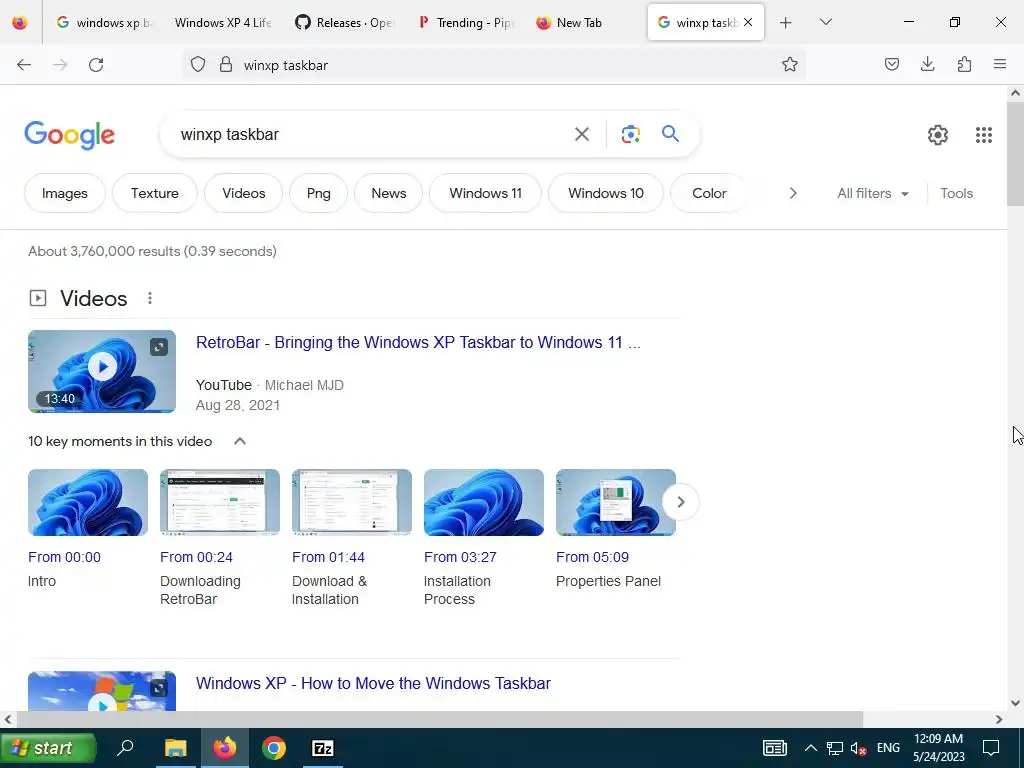
Task: Launch Chrome from taskbar
Action: click(x=274, y=748)
